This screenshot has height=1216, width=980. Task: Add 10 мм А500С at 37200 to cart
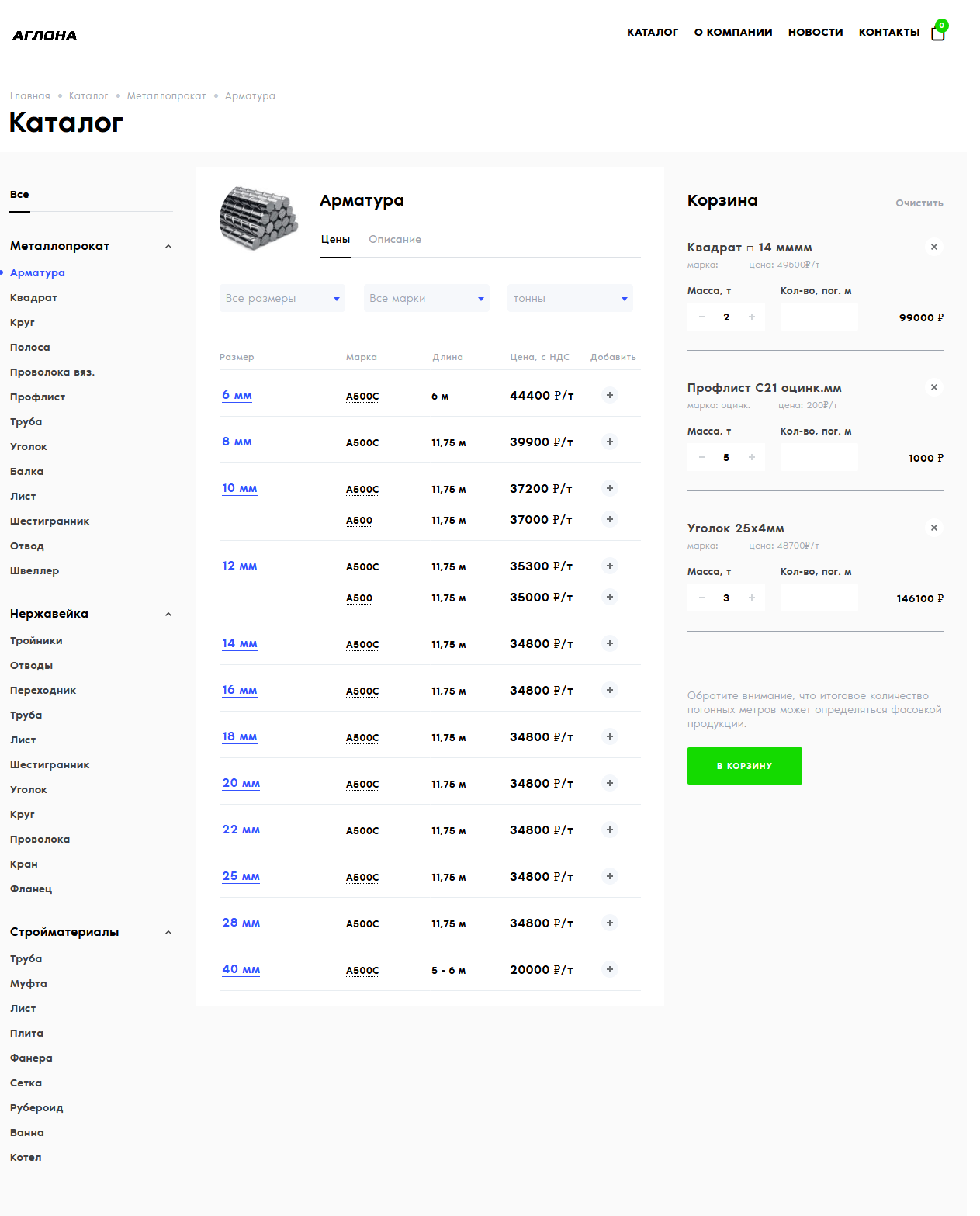(x=610, y=488)
